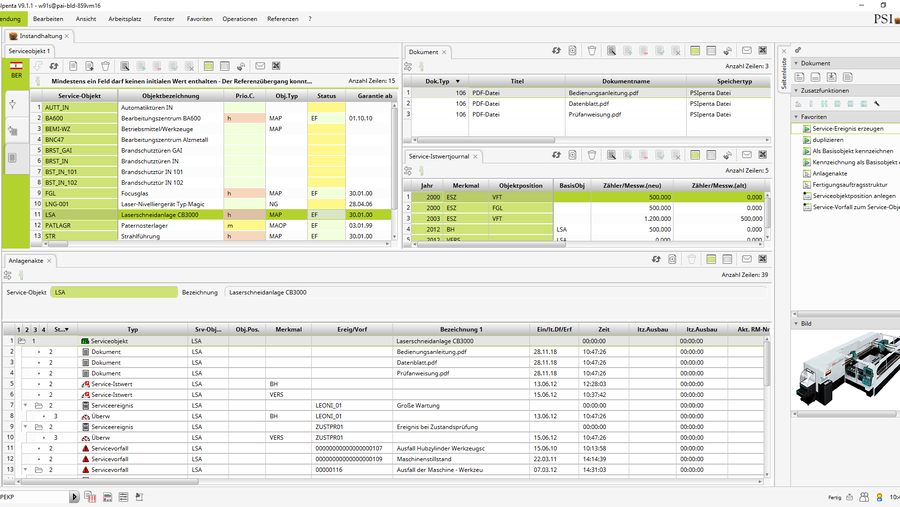Click the refresh icon in Anlagenakte panel toolbar
This screenshot has width=900, height=507.
(x=656, y=259)
